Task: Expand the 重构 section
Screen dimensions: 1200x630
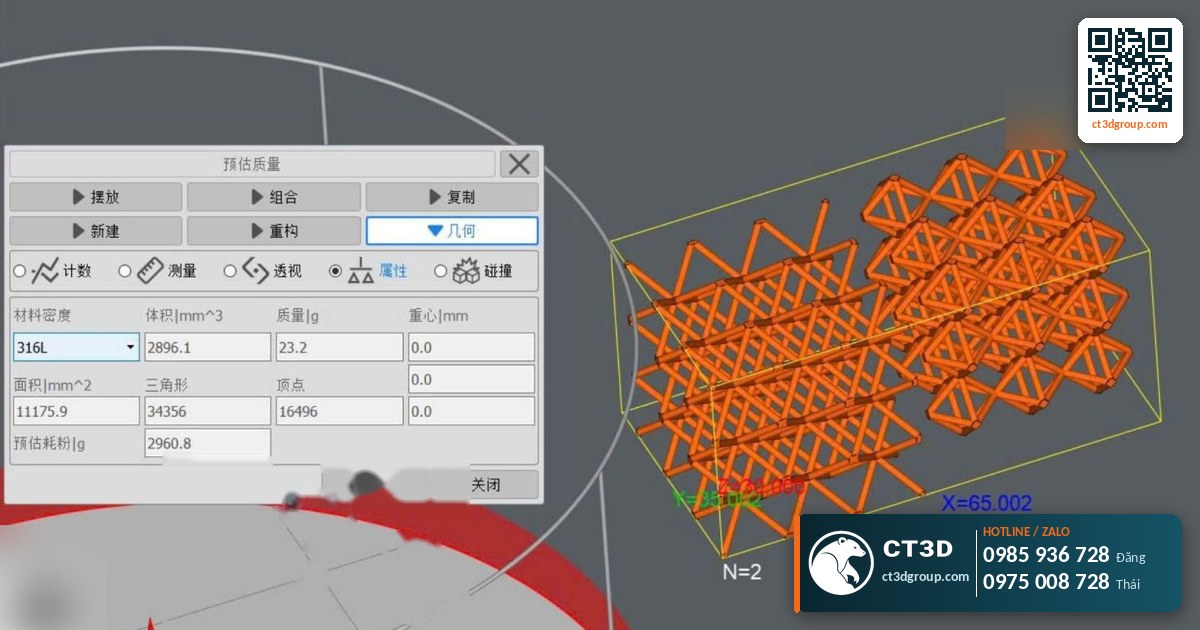Action: tap(274, 231)
